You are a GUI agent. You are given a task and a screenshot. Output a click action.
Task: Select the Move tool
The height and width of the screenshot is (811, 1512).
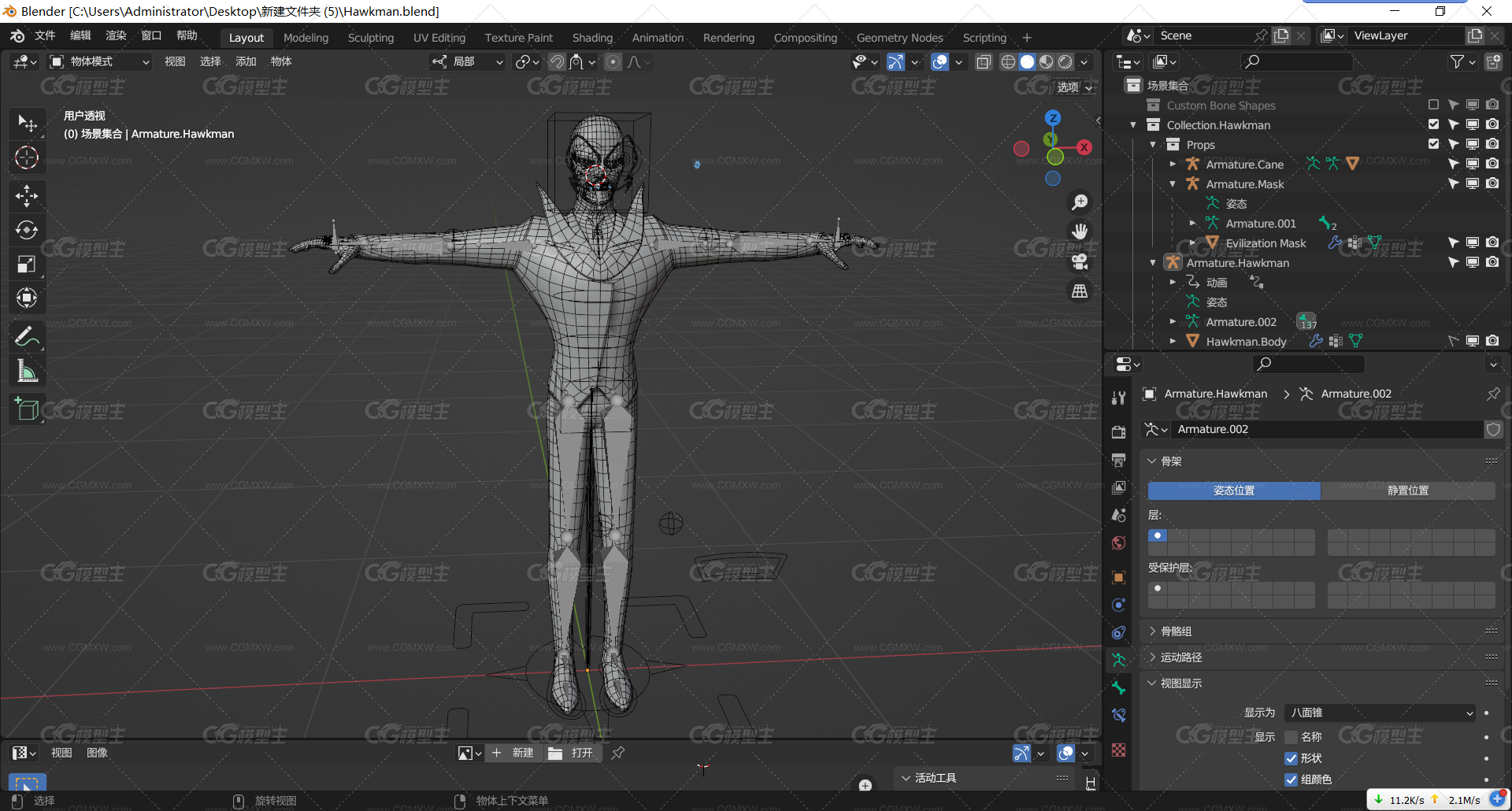27,195
